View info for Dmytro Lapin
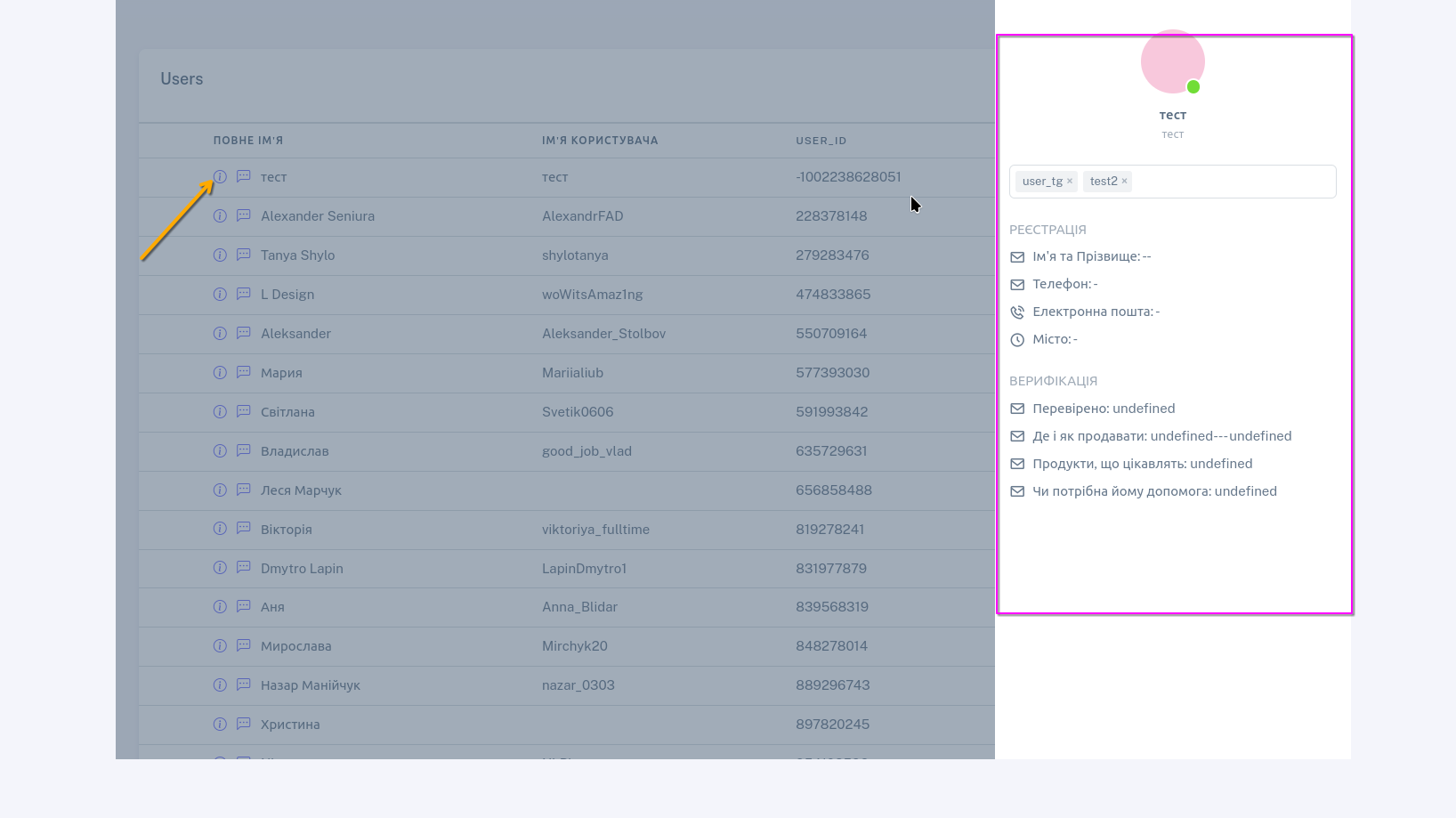The image size is (1456, 818). click(220, 568)
